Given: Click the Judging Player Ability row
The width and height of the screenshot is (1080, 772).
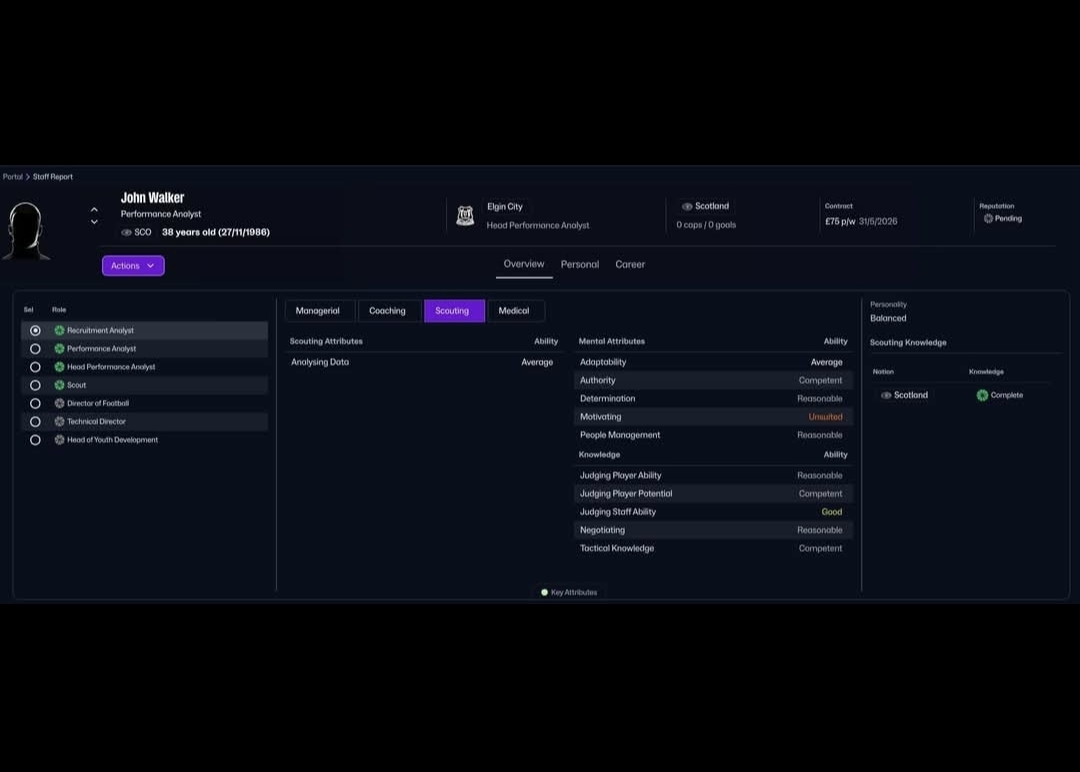Looking at the screenshot, I should (712, 475).
